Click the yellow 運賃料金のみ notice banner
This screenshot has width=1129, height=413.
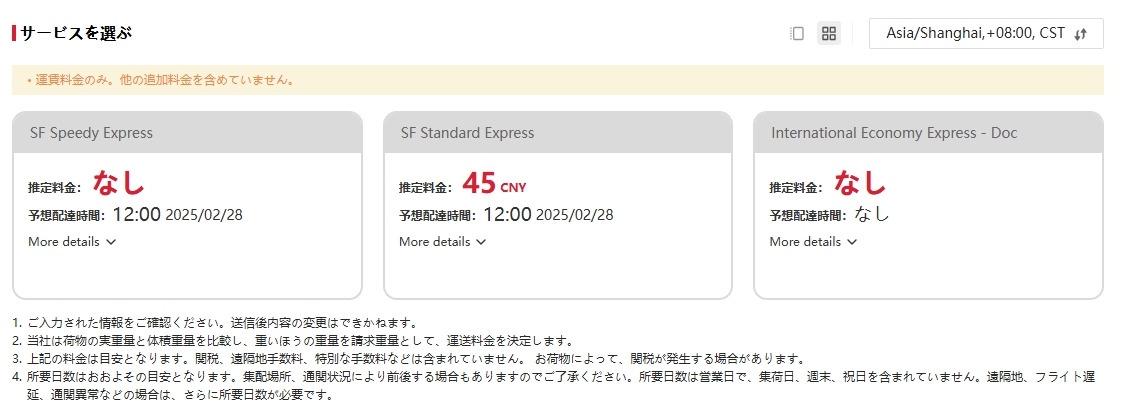click(x=557, y=80)
